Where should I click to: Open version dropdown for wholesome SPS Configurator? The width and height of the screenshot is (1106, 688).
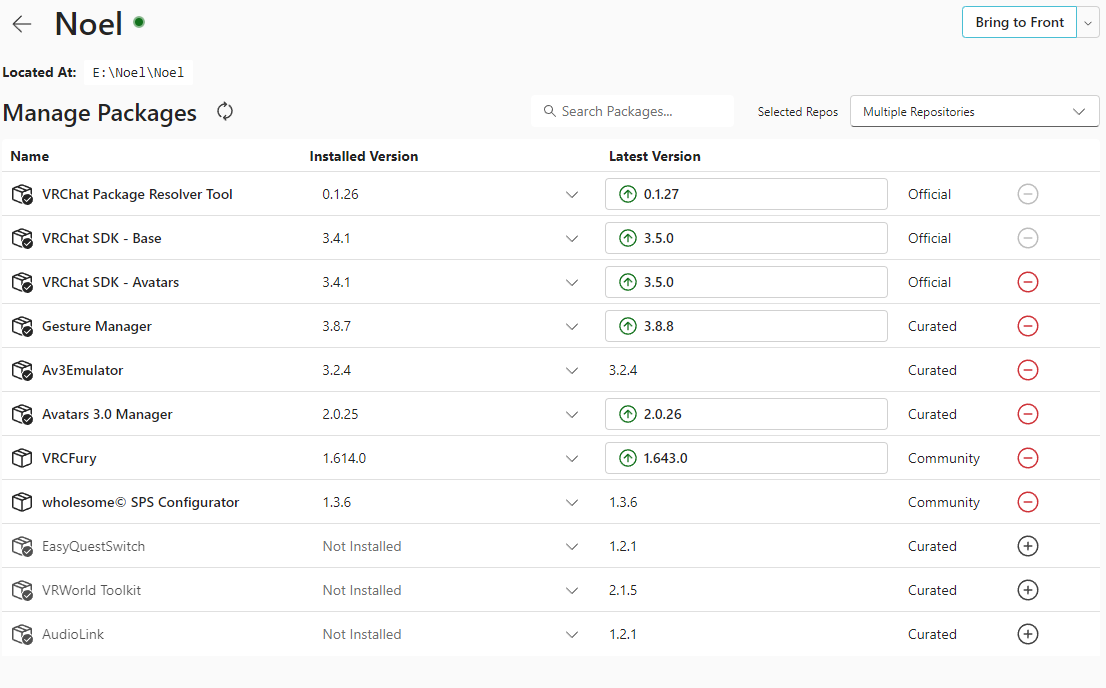coord(572,502)
